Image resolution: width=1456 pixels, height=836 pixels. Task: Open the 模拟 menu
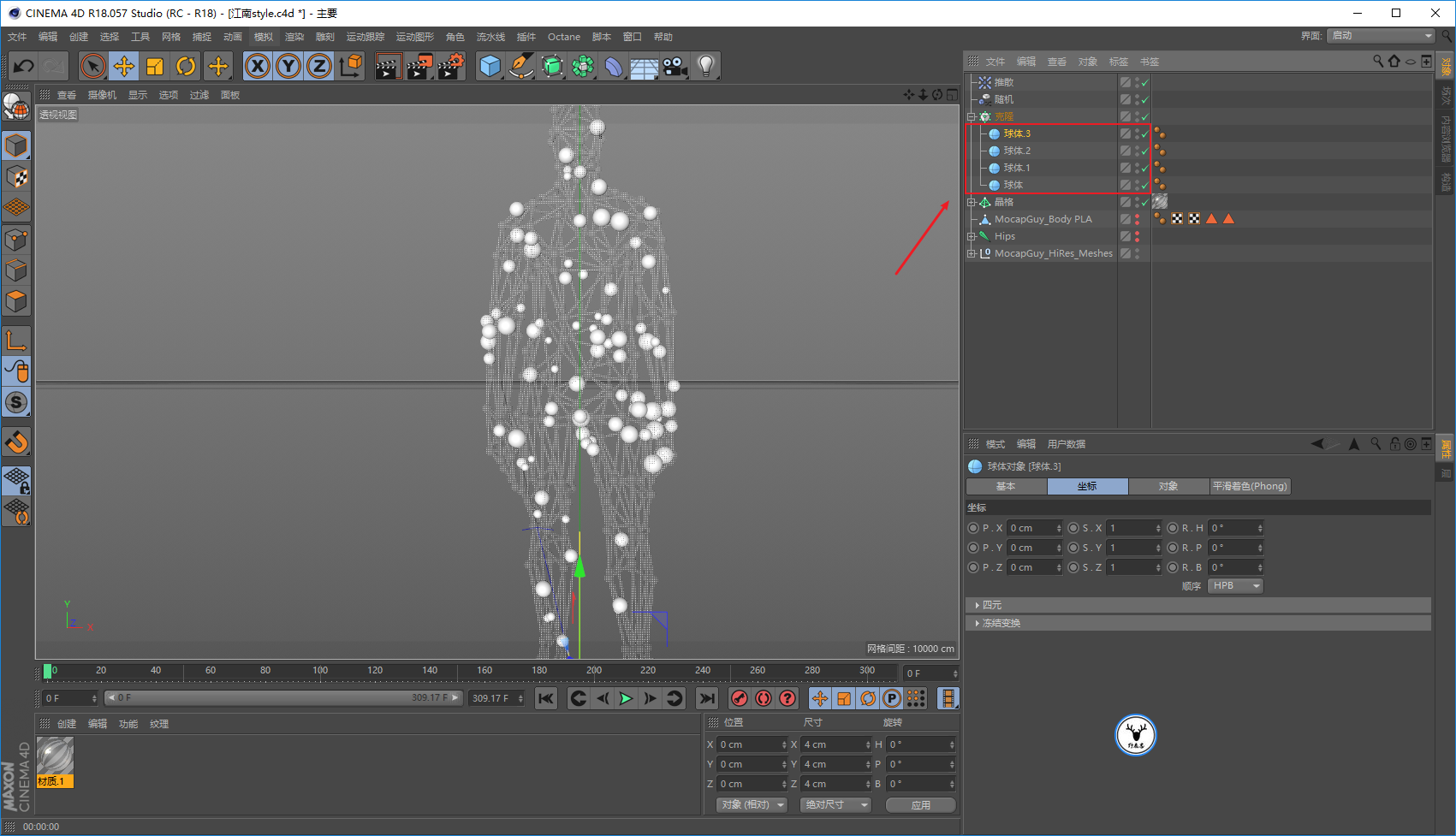[x=264, y=37]
